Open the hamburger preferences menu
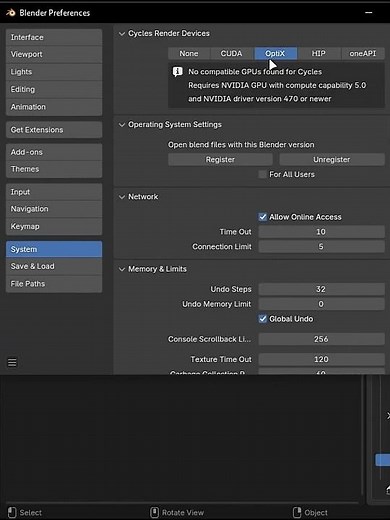This screenshot has width=390, height=520. coord(12,362)
